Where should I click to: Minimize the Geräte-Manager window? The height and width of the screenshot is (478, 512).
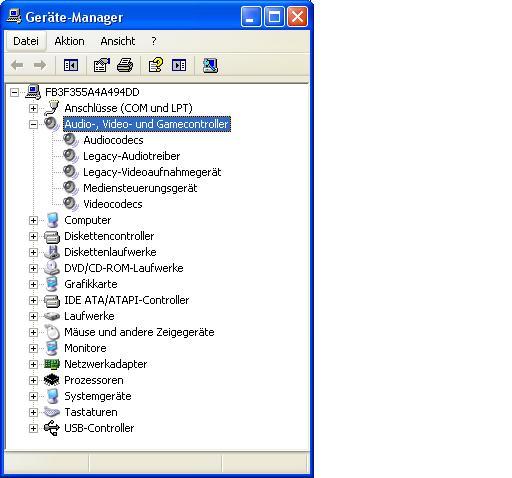[251, 17]
